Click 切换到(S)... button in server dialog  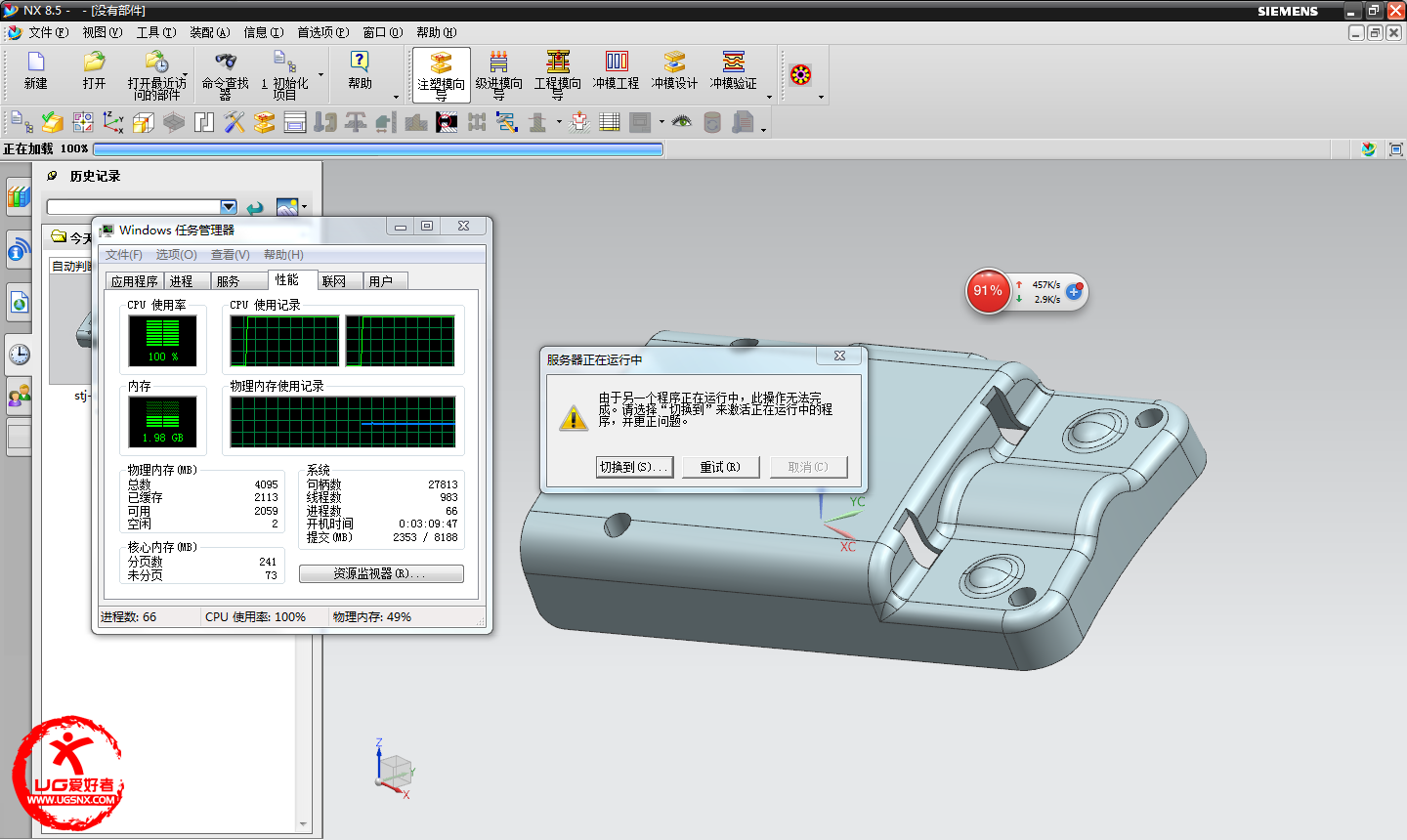[x=634, y=467]
